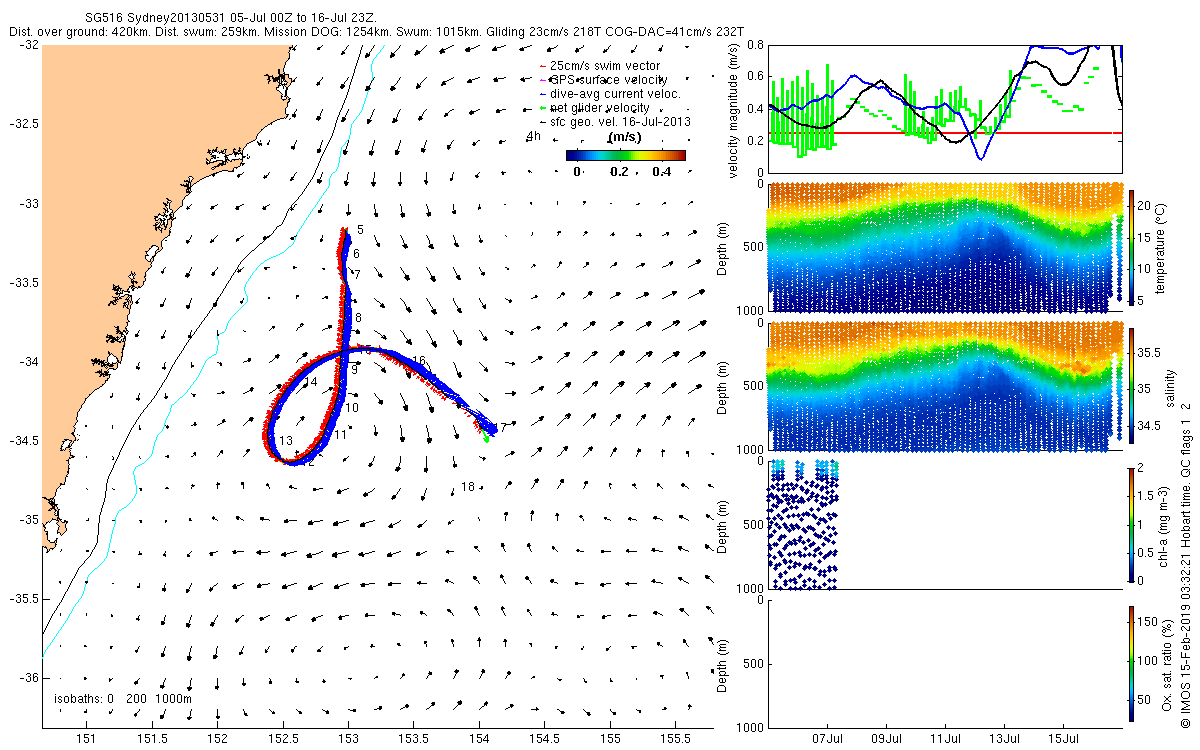Image resolution: width=1200 pixels, height=750 pixels.
Task: Click the '11Jul' date tick label
Action: [946, 737]
